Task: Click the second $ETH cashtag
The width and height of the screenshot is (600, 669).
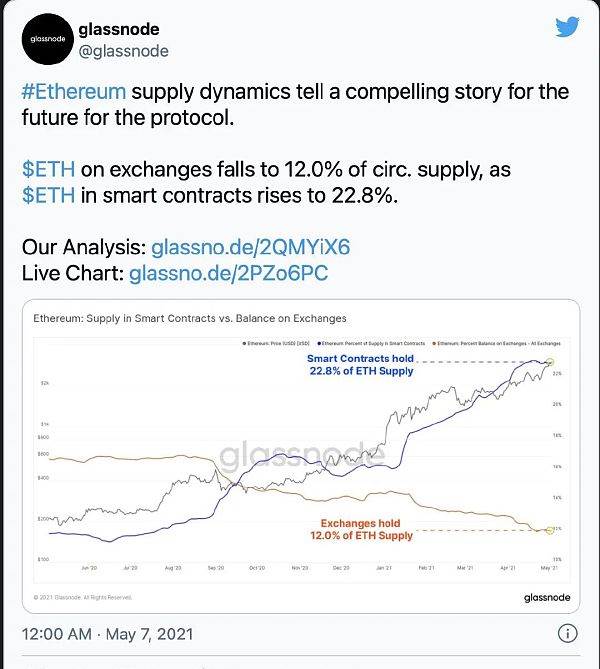Action: point(49,195)
